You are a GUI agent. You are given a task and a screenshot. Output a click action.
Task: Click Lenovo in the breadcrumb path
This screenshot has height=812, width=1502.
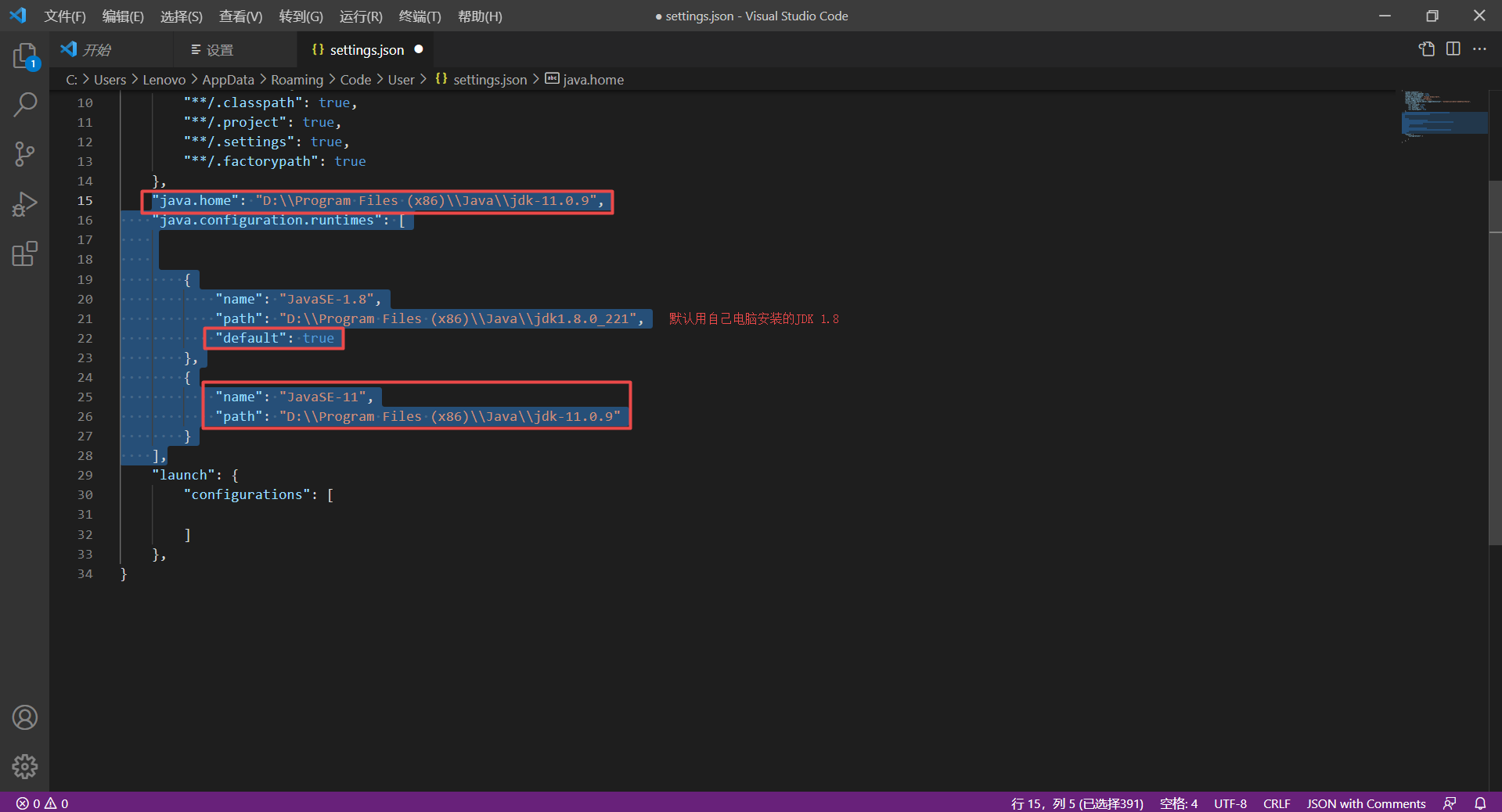coord(164,80)
